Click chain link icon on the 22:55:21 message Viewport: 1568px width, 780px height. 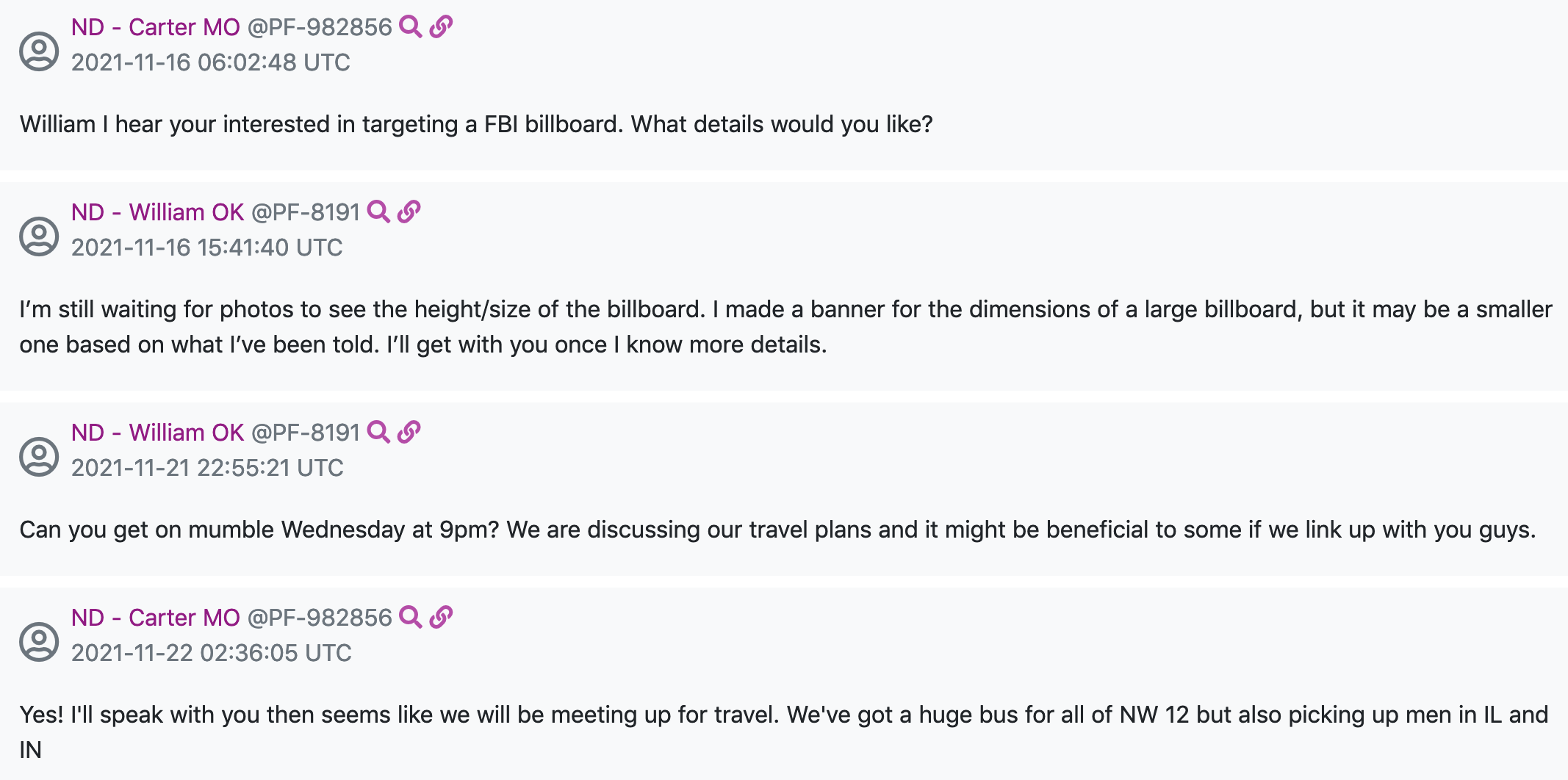[409, 433]
